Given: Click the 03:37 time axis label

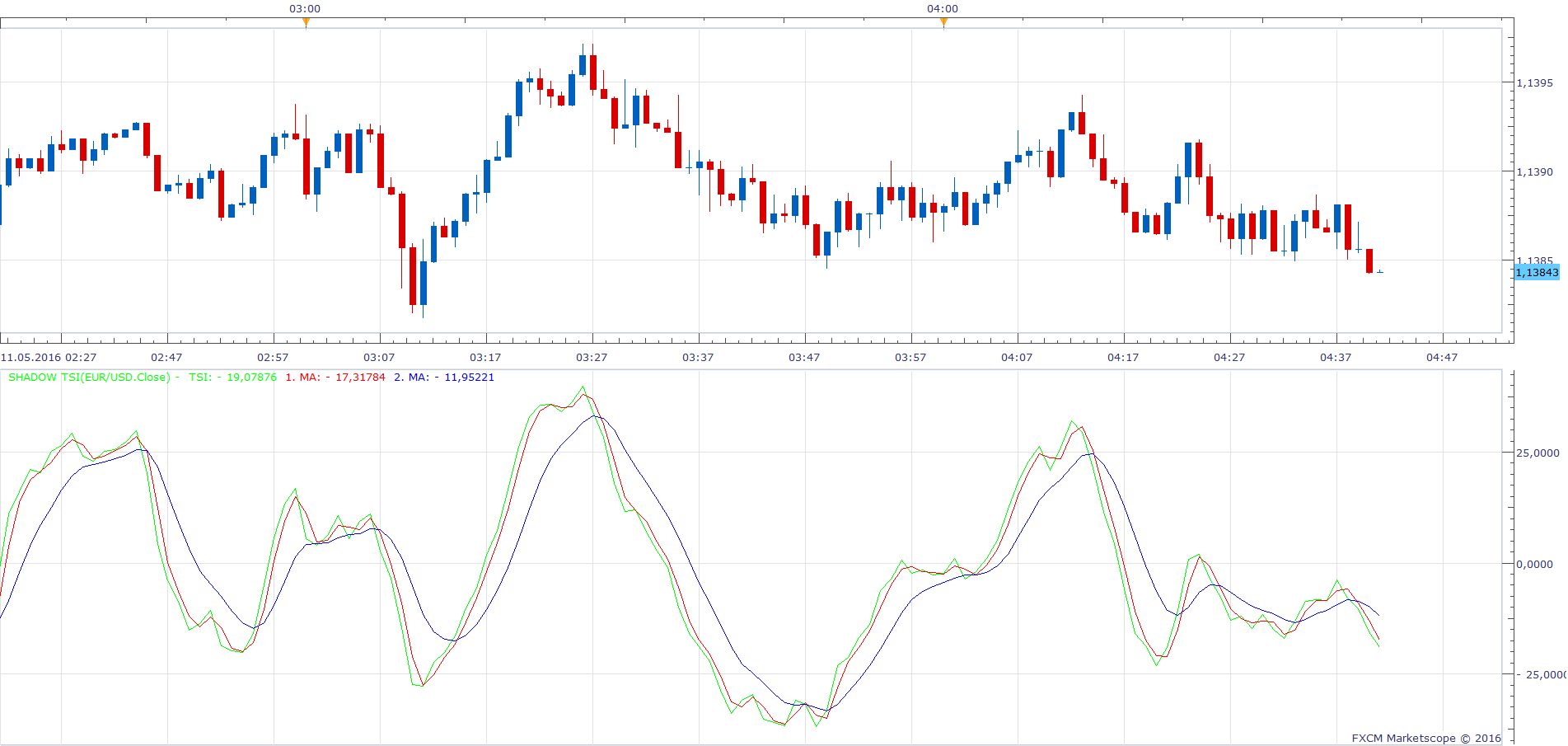Looking at the screenshot, I should click(x=698, y=358).
